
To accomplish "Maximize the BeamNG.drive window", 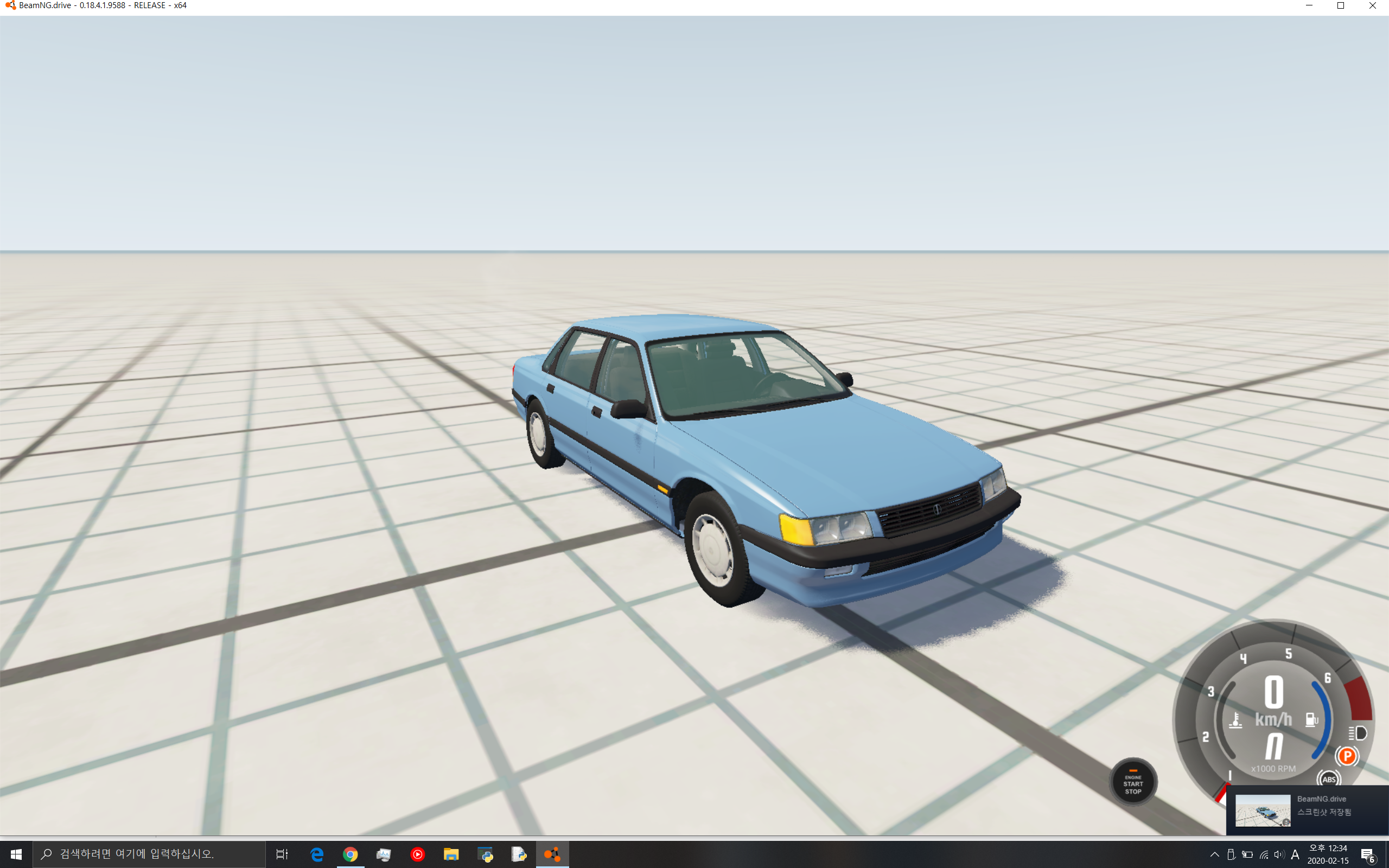I will (1341, 6).
